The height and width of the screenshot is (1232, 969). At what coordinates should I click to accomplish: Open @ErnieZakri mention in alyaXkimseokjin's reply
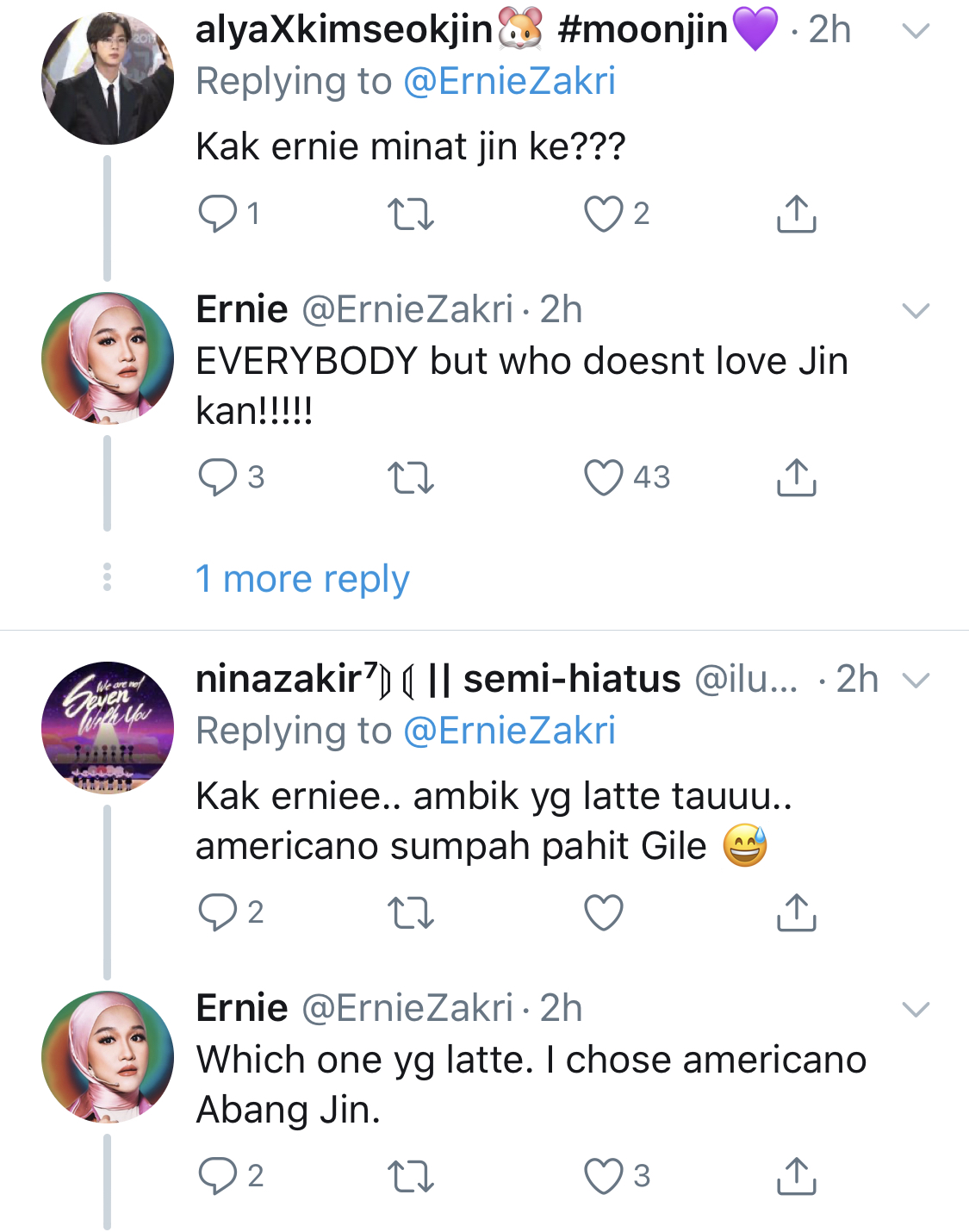click(x=509, y=82)
